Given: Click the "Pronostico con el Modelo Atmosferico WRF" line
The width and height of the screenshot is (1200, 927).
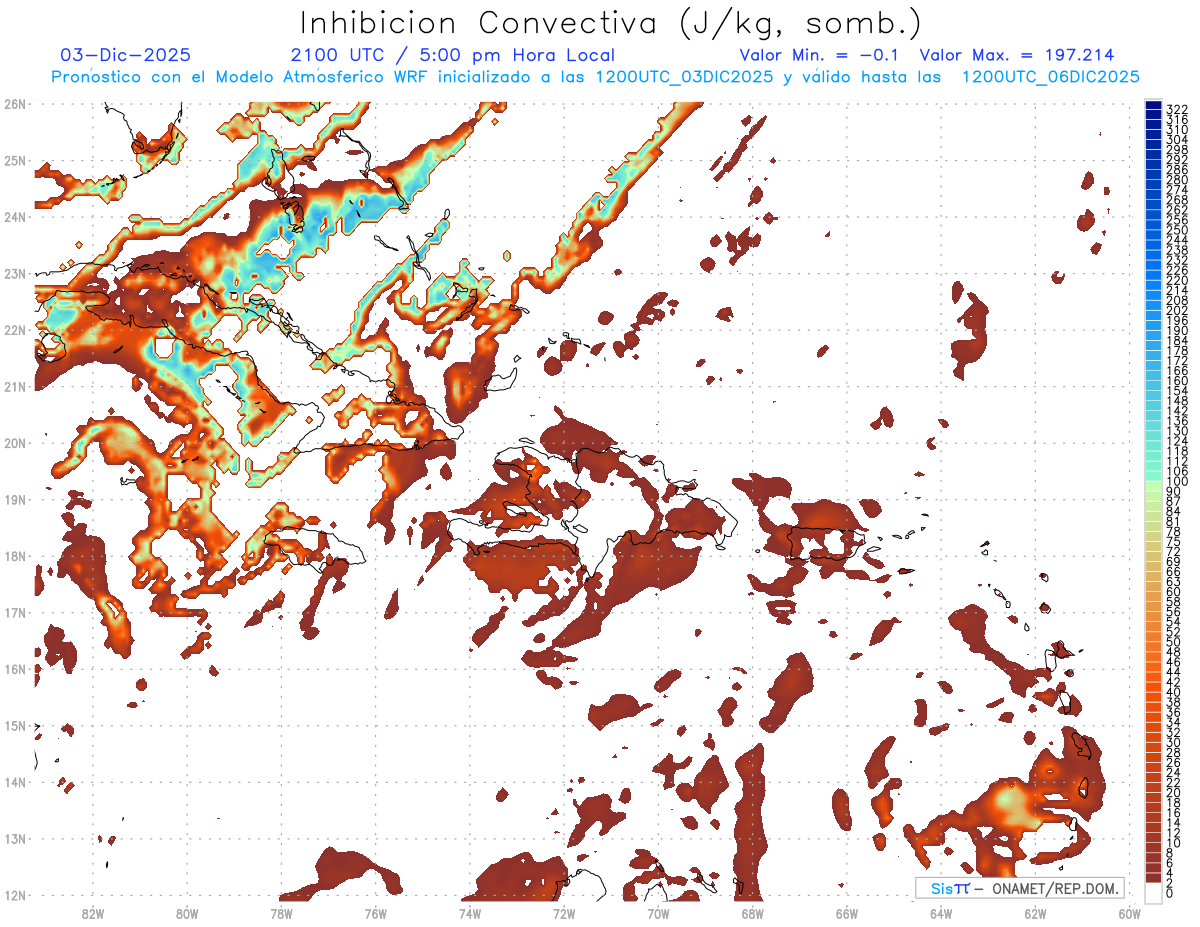Looking at the screenshot, I should pyautogui.click(x=595, y=77).
